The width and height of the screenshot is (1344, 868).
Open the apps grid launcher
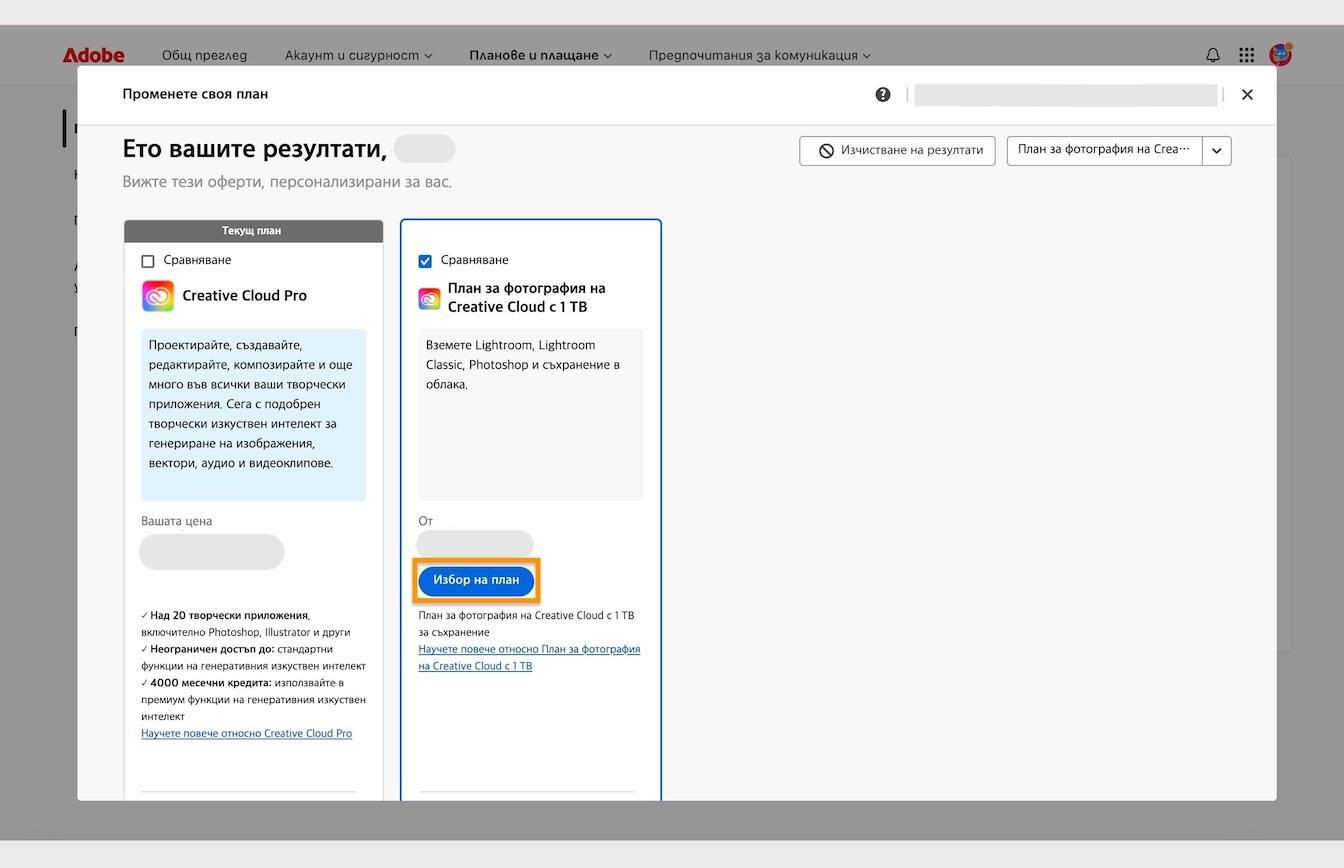tap(1246, 55)
